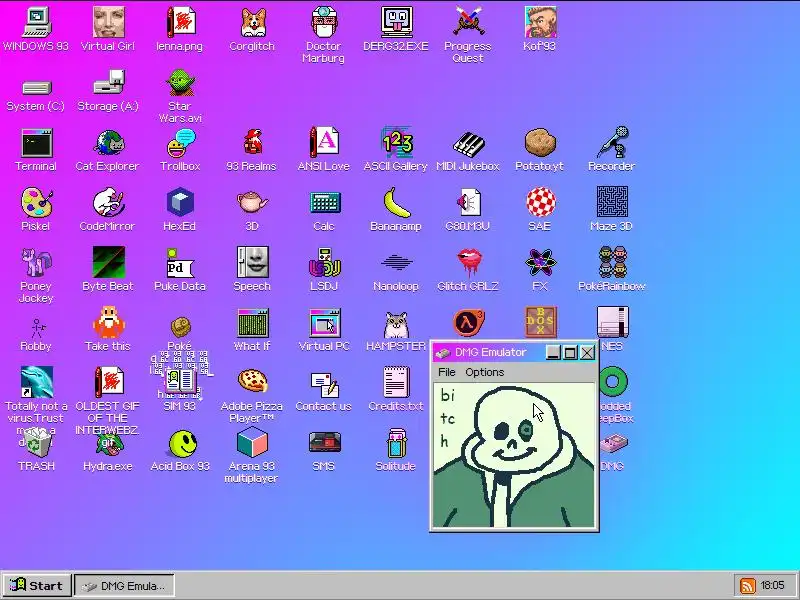This screenshot has height=600, width=800.
Task: Open FX atom icon
Action: coord(540,262)
